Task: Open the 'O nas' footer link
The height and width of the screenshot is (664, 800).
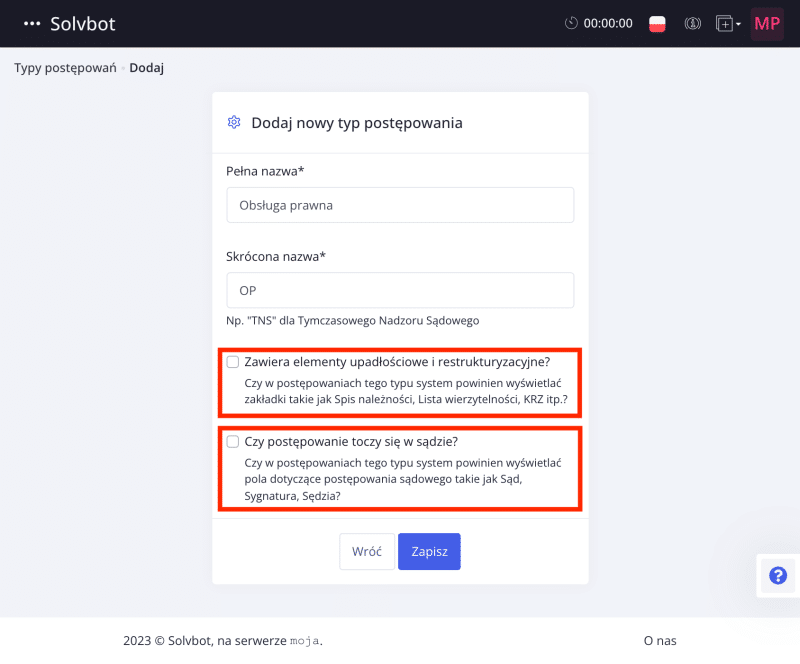Action: pos(660,641)
